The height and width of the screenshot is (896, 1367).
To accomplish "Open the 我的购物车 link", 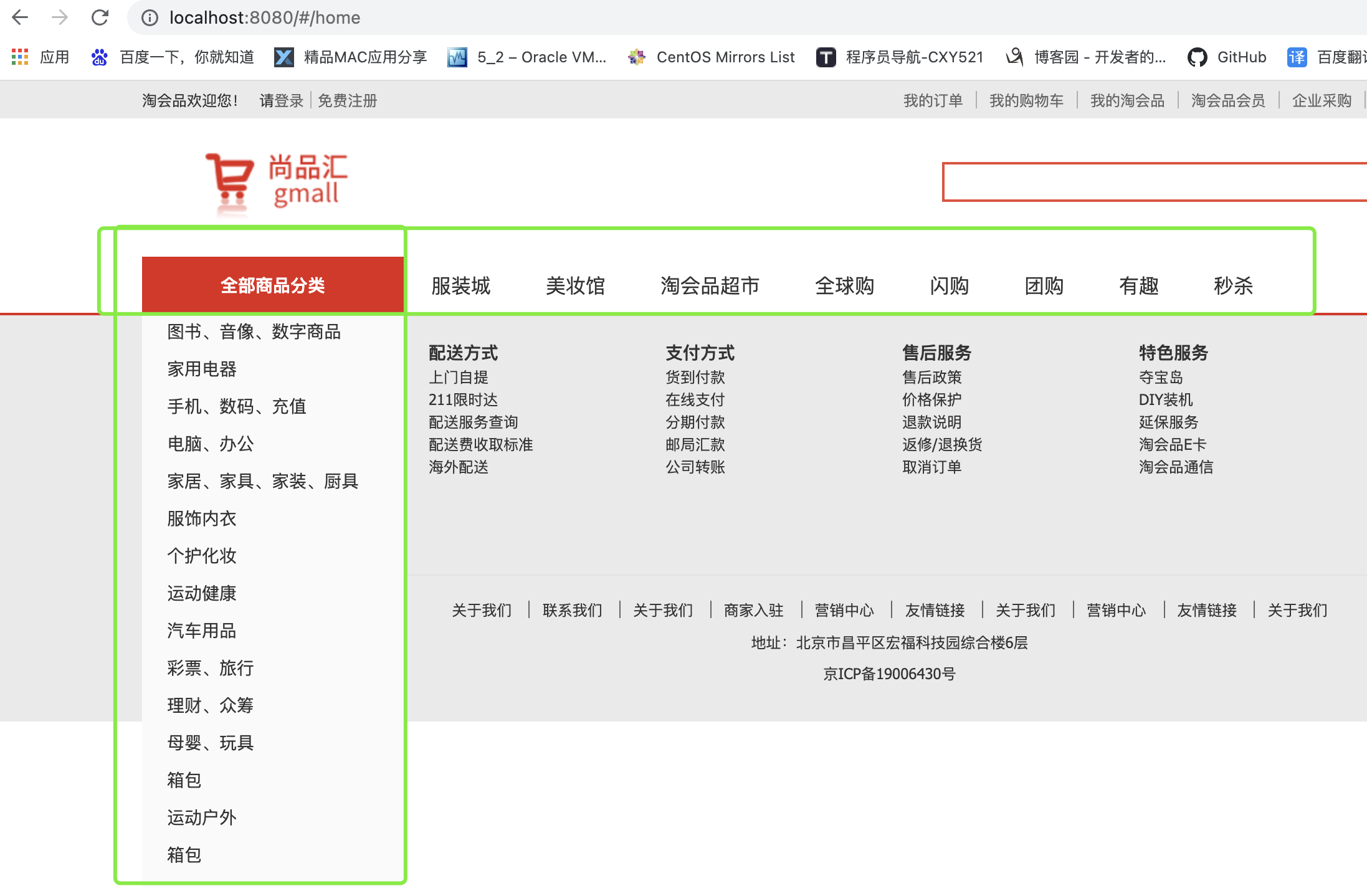I will 1026,100.
